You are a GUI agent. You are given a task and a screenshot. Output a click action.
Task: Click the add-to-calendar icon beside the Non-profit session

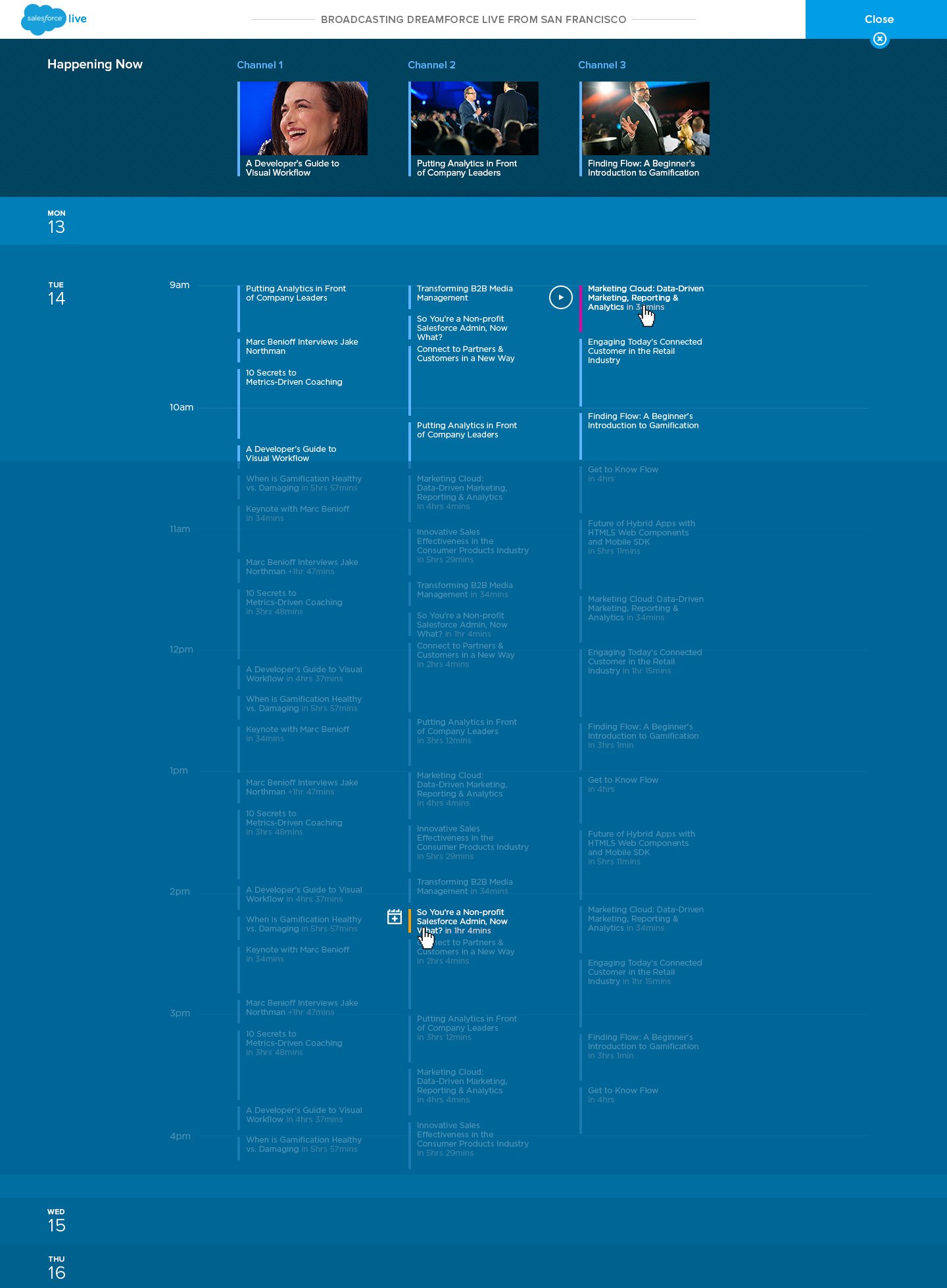(395, 917)
